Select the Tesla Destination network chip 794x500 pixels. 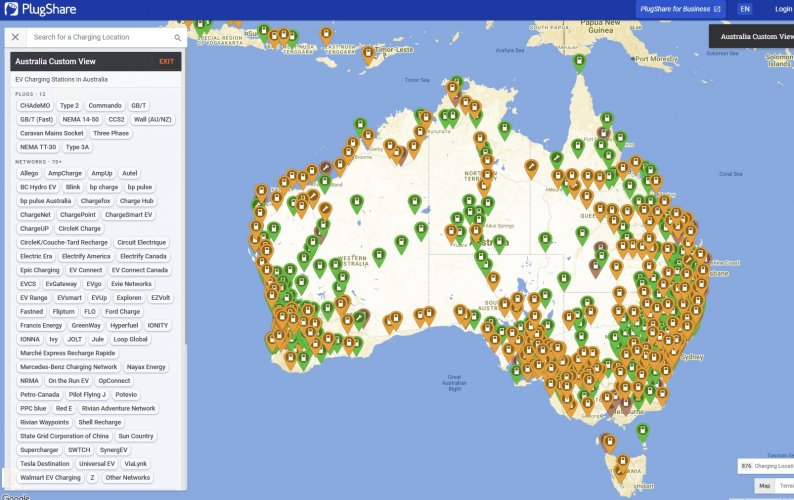point(45,464)
